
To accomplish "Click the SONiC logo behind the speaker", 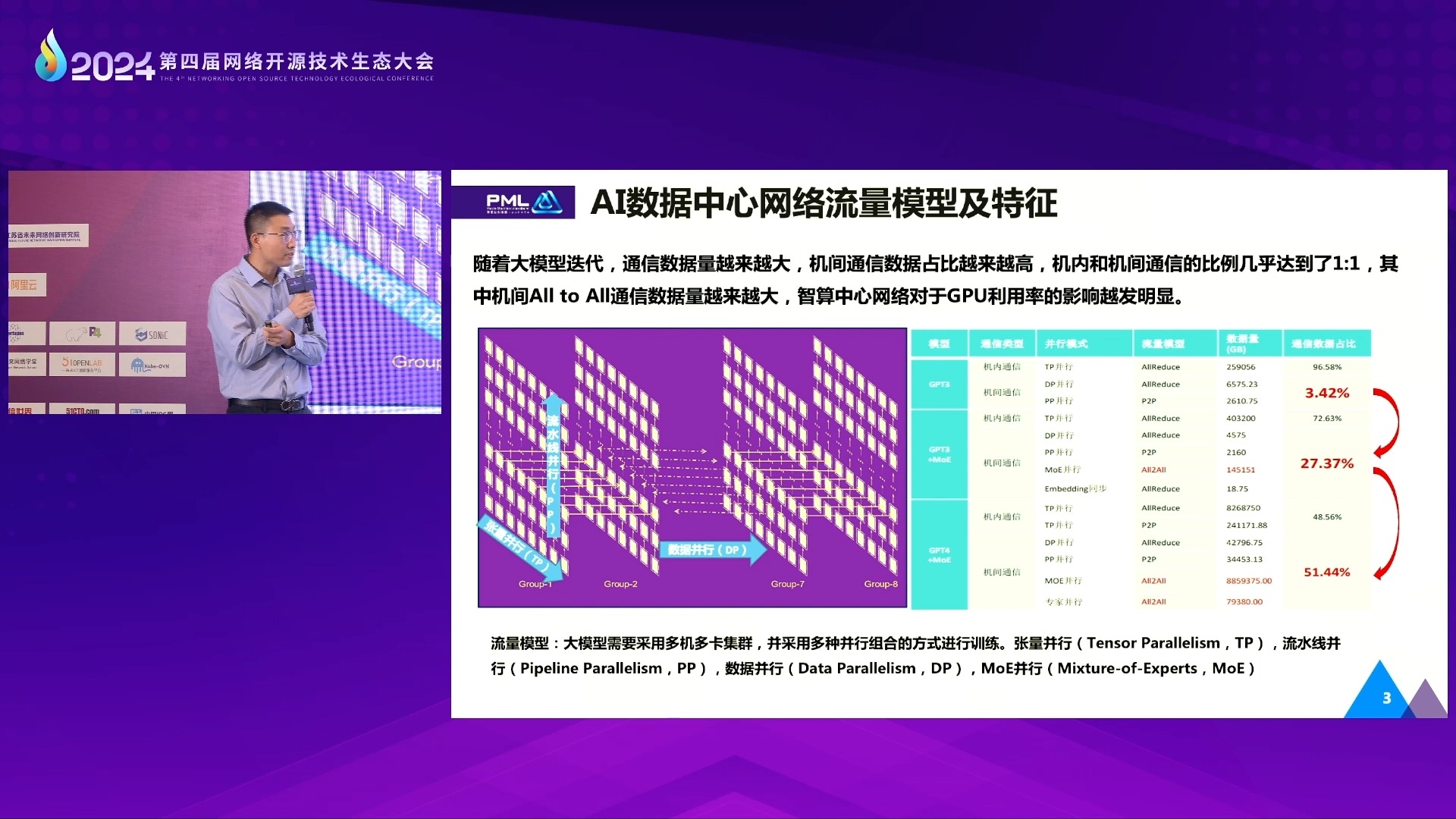I will [152, 334].
